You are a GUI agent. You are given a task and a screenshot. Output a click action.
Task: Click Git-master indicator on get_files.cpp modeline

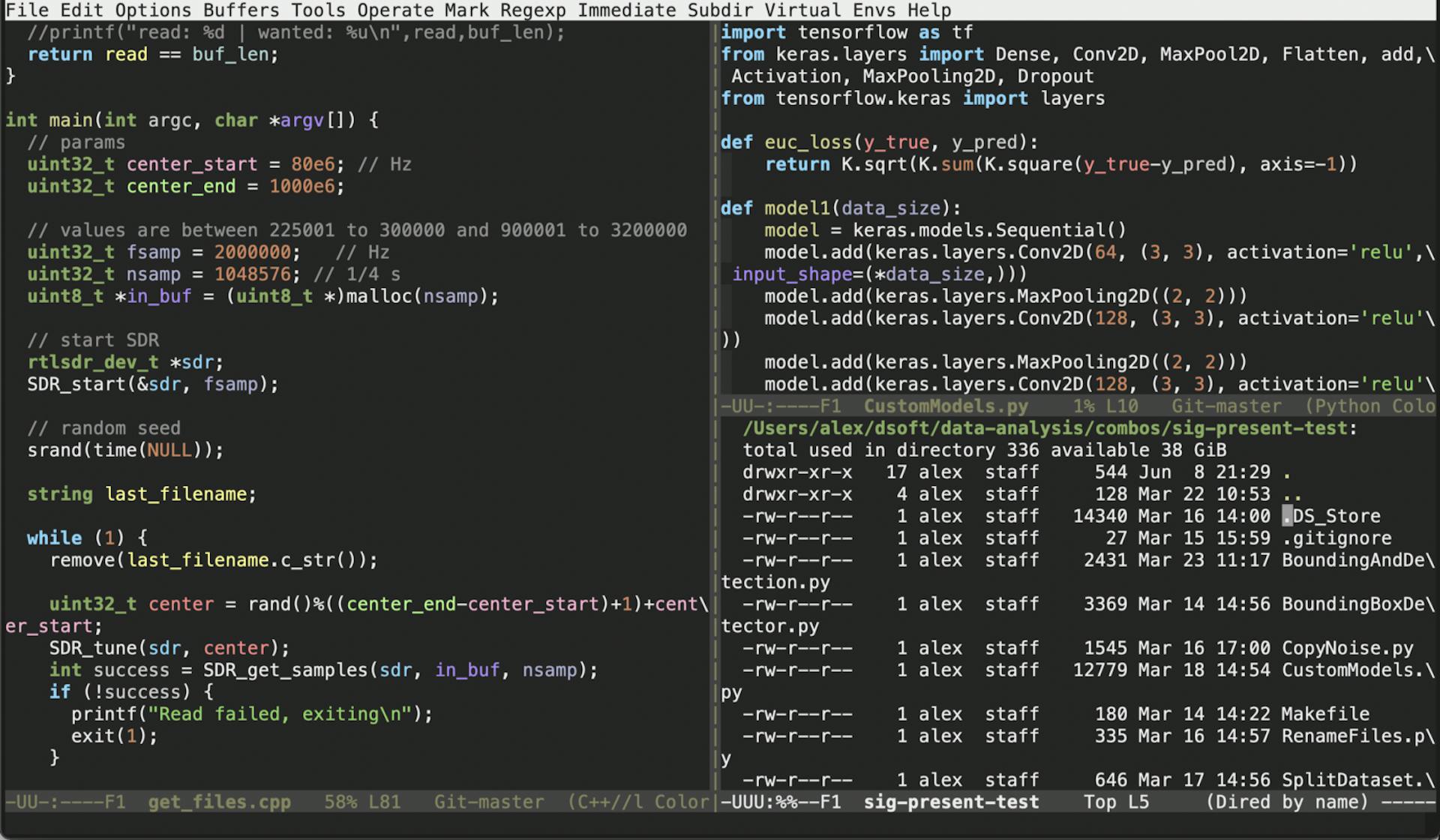coord(489,802)
